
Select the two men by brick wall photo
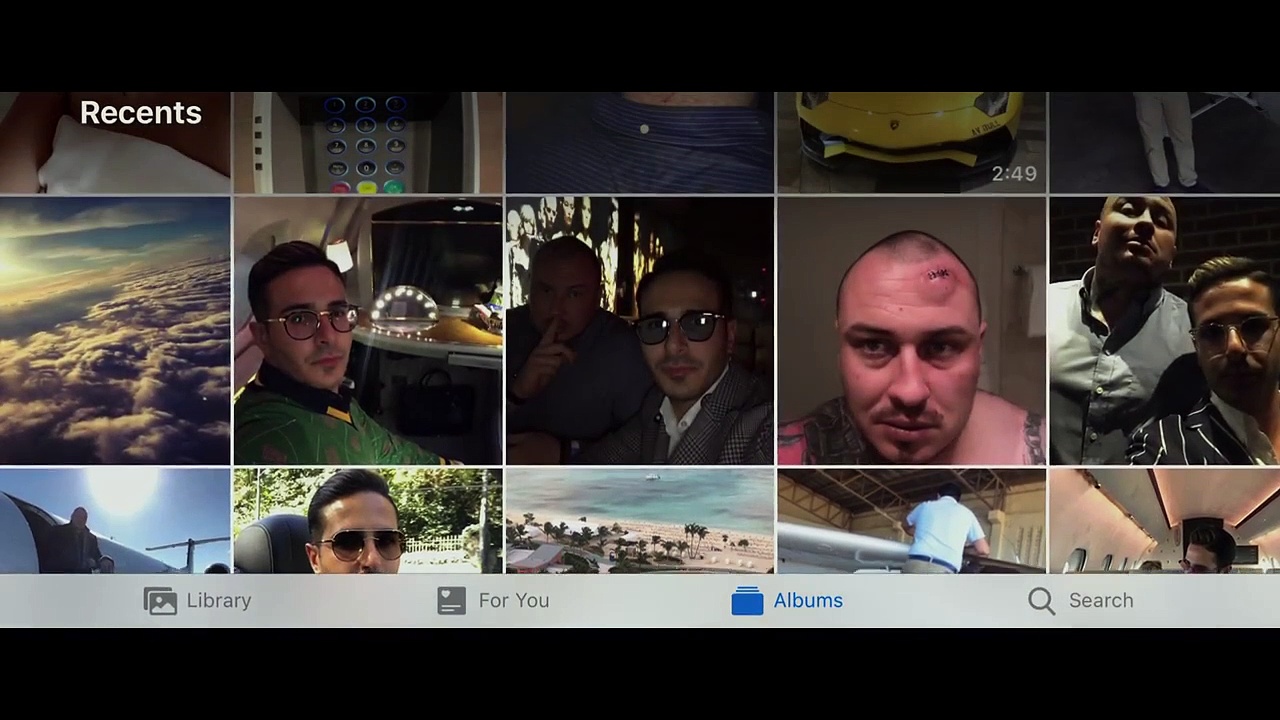1164,331
